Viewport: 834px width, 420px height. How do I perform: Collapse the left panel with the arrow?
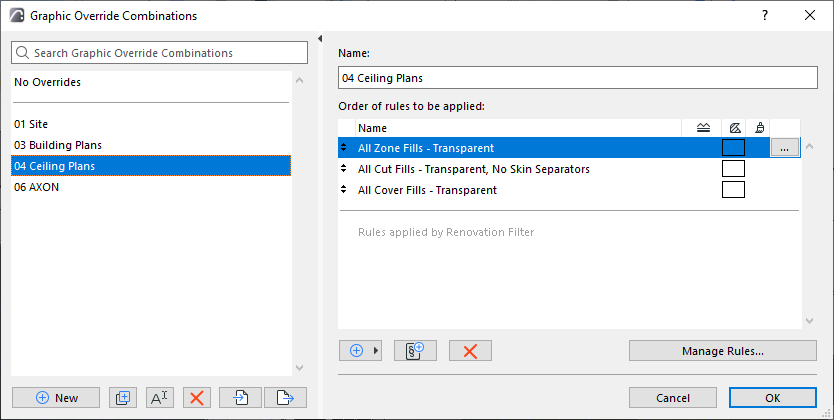[x=319, y=39]
